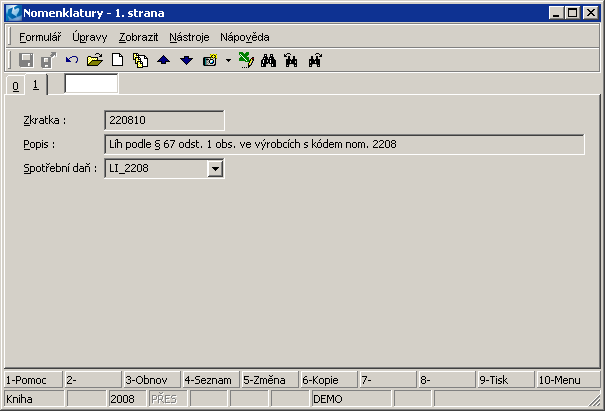Close the Nomenklatury window
The width and height of the screenshot is (605, 411).
tap(591, 13)
